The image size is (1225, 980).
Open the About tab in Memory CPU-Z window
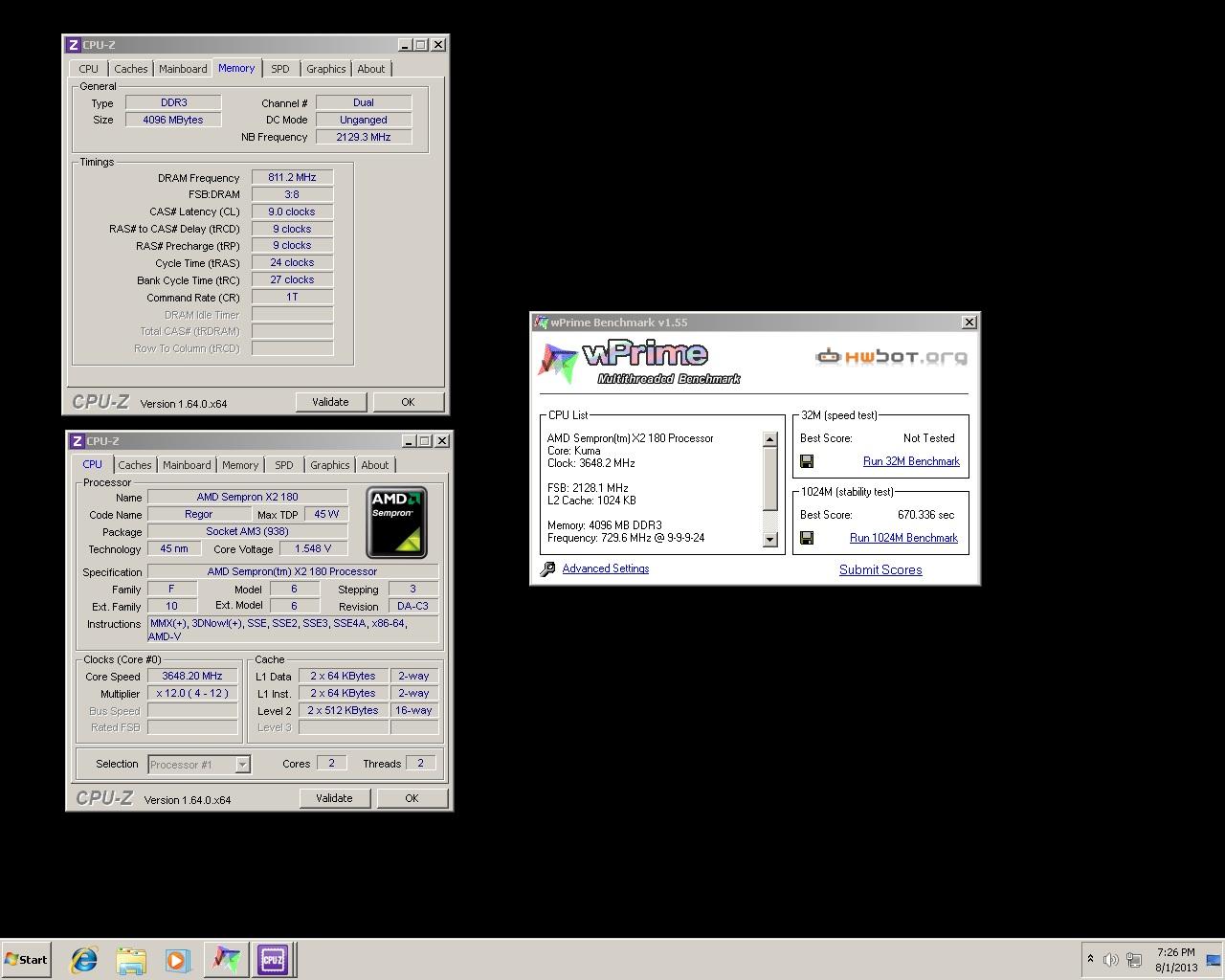click(371, 69)
